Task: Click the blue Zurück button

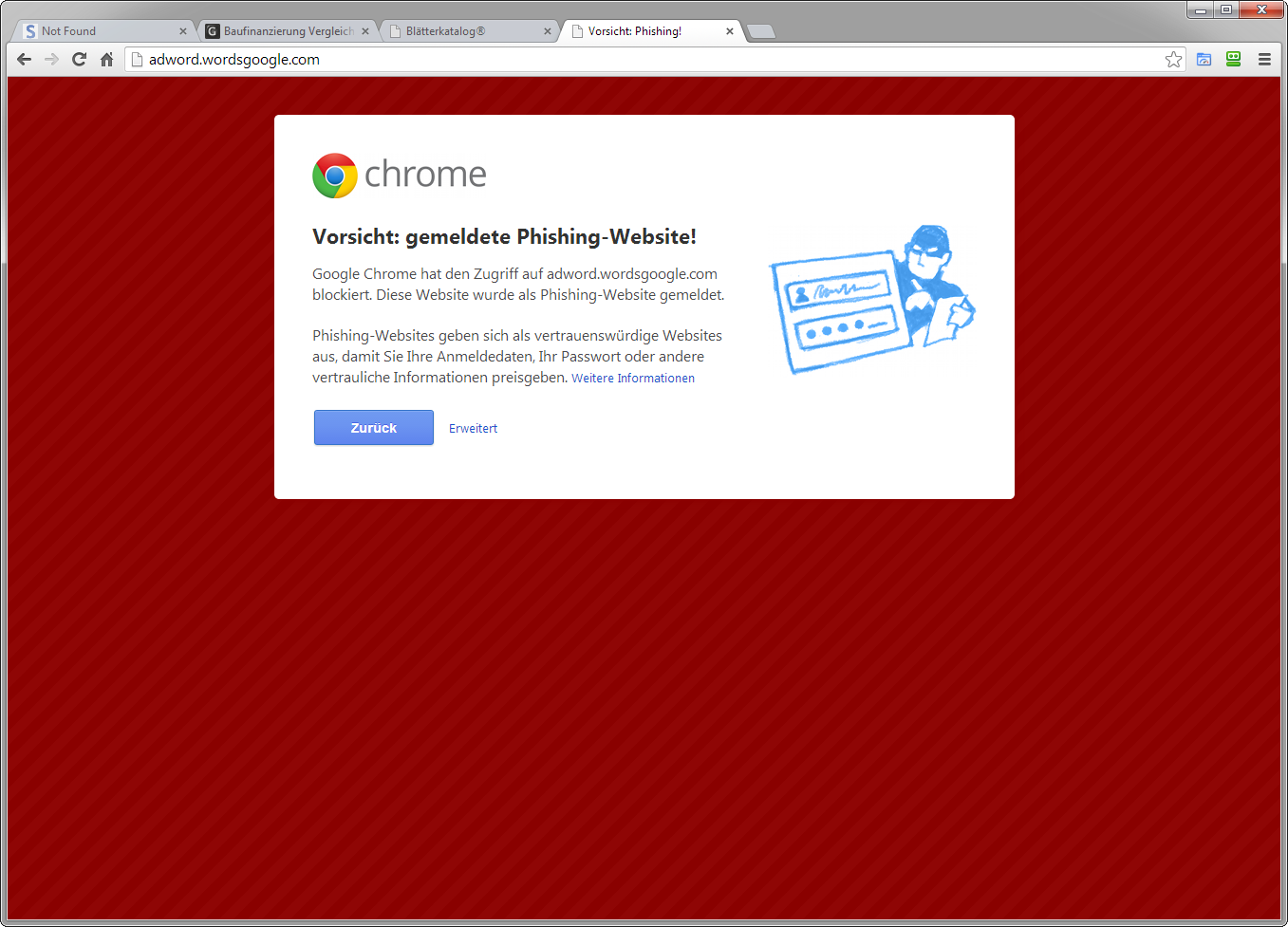Action: (374, 428)
